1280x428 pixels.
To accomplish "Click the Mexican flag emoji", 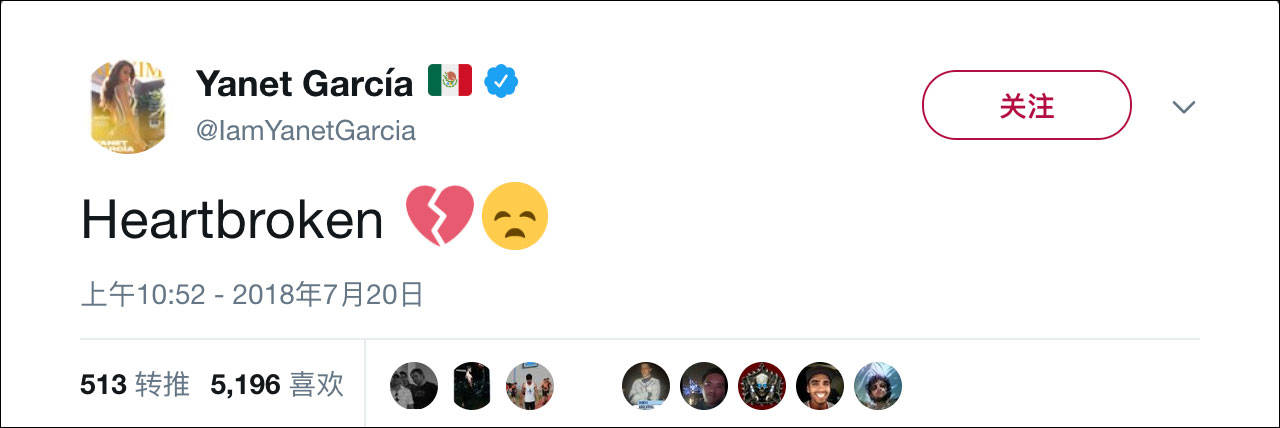I will pos(449,82).
